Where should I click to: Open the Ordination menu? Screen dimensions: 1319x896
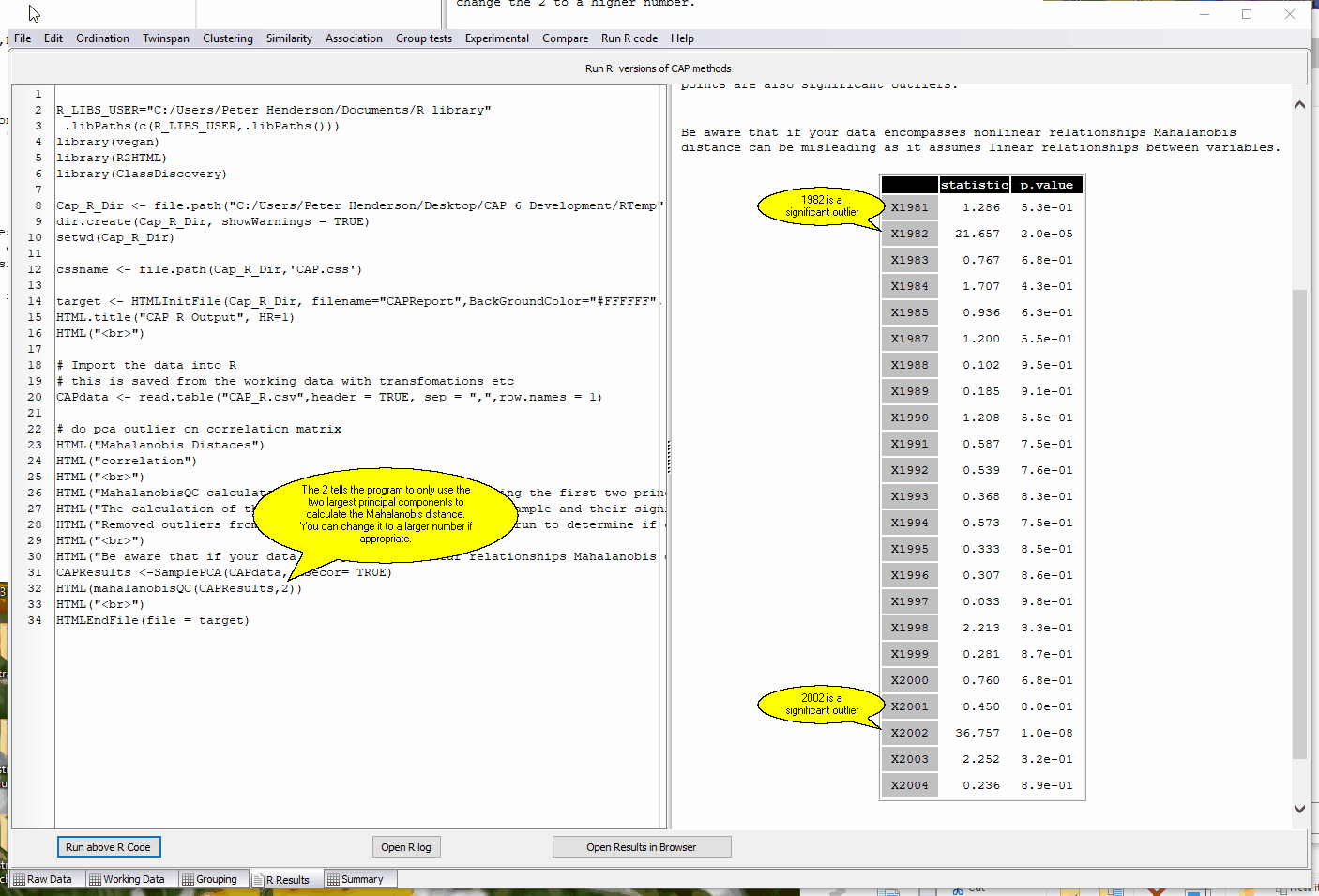tap(102, 38)
